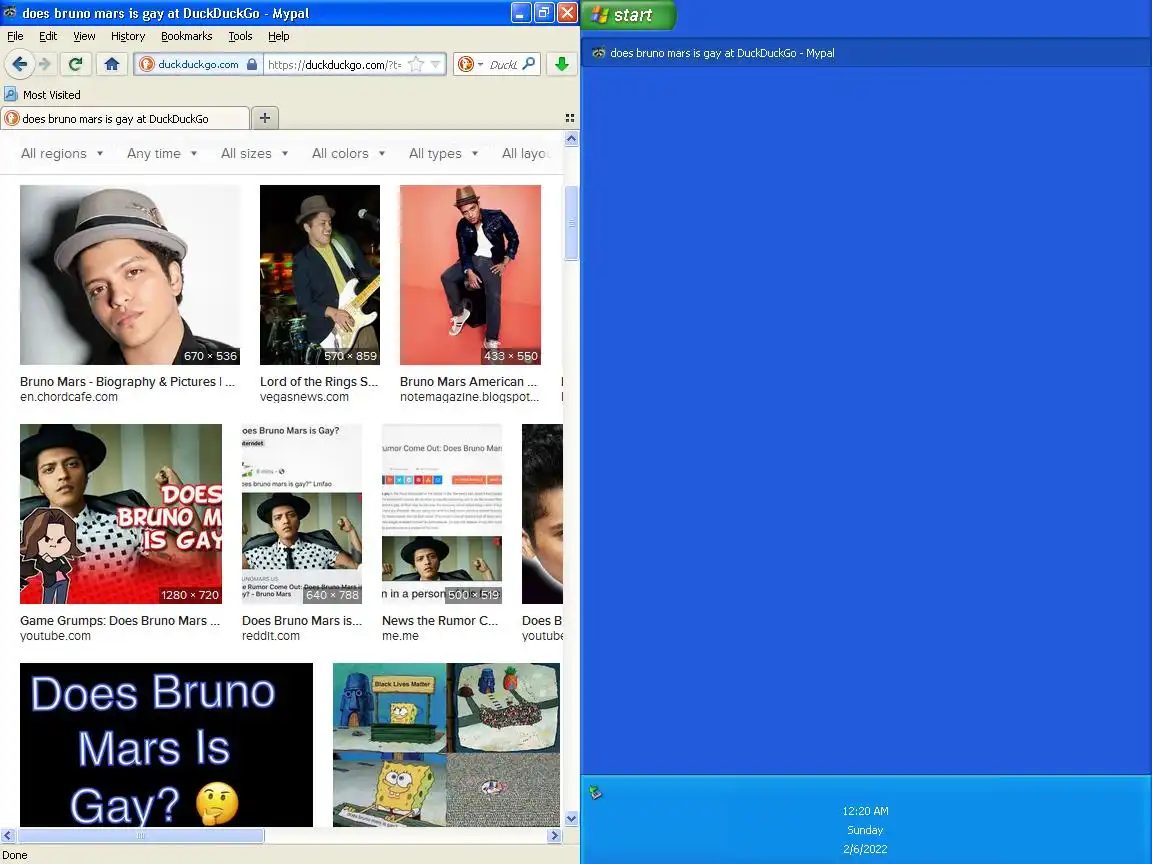Click the vegasnews.com source text
The height and width of the screenshot is (864, 1152).
(x=304, y=397)
